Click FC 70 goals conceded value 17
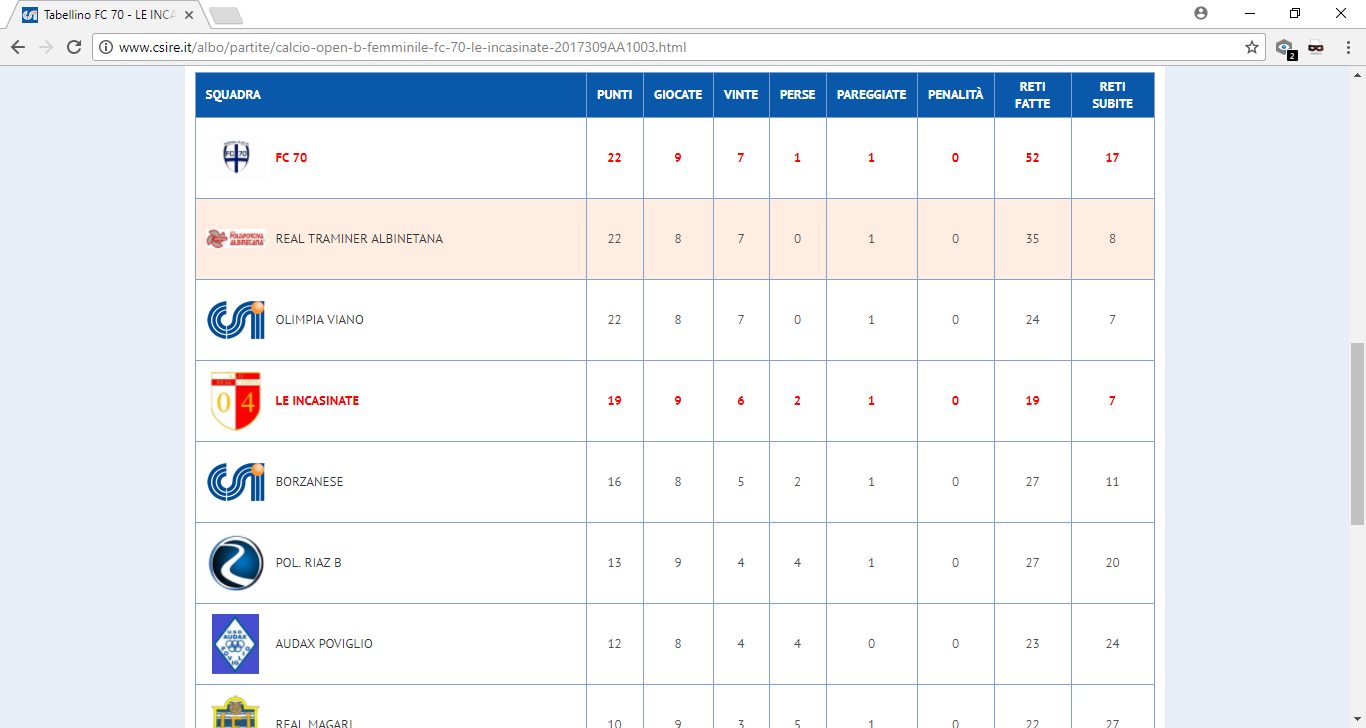The height and width of the screenshot is (728, 1366). pyautogui.click(x=1112, y=158)
